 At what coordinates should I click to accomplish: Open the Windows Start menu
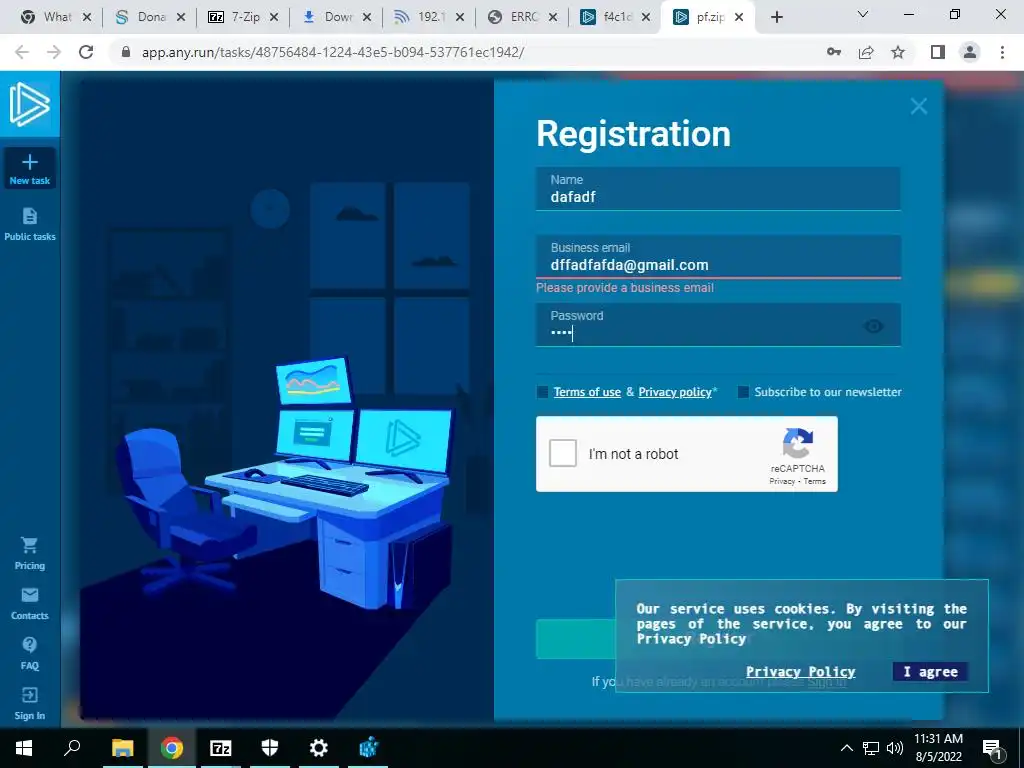click(x=24, y=748)
